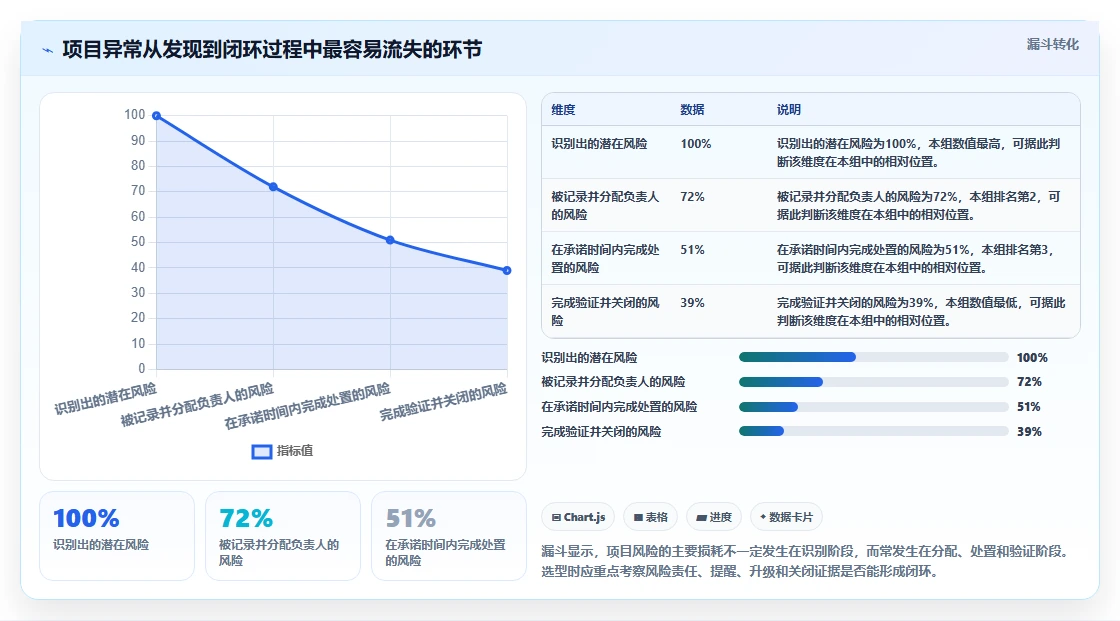Click the description mentioning 本组排名第2
1120x621 pixels.
919,205
